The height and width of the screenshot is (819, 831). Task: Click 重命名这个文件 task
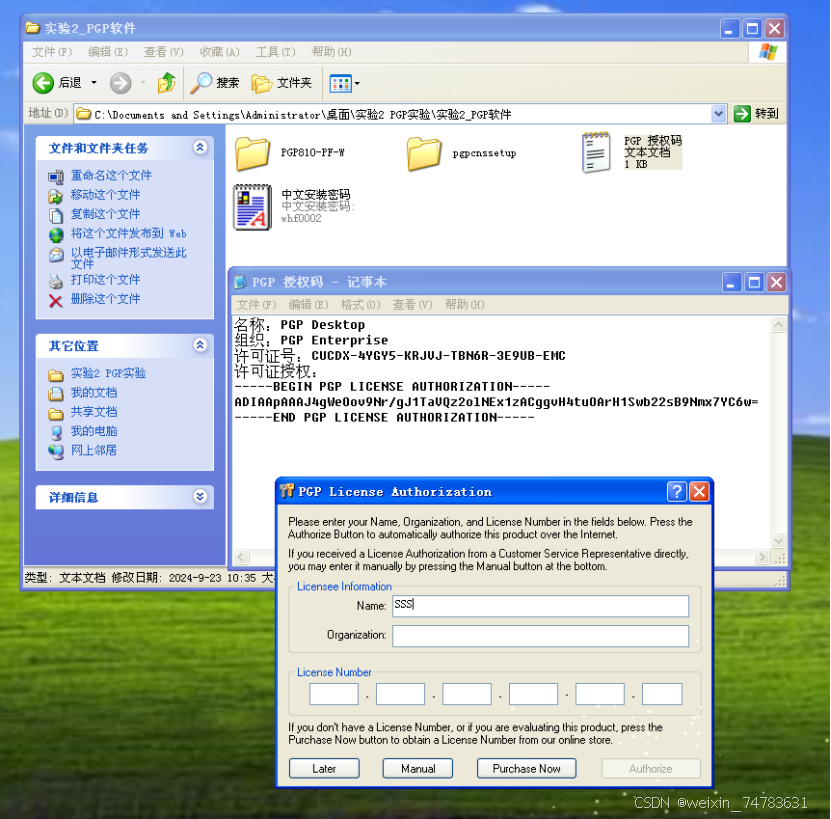point(111,175)
